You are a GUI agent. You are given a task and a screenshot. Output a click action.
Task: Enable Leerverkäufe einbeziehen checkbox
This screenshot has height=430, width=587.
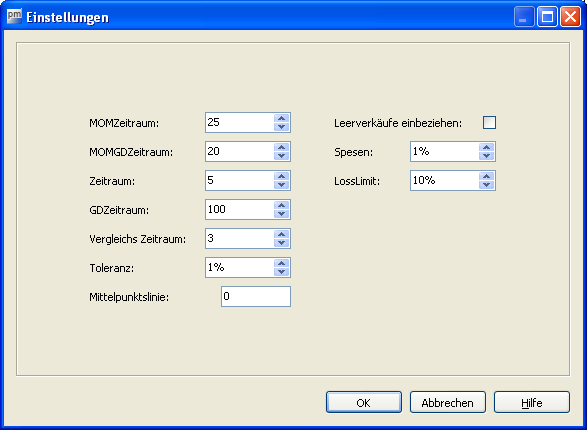(489, 122)
